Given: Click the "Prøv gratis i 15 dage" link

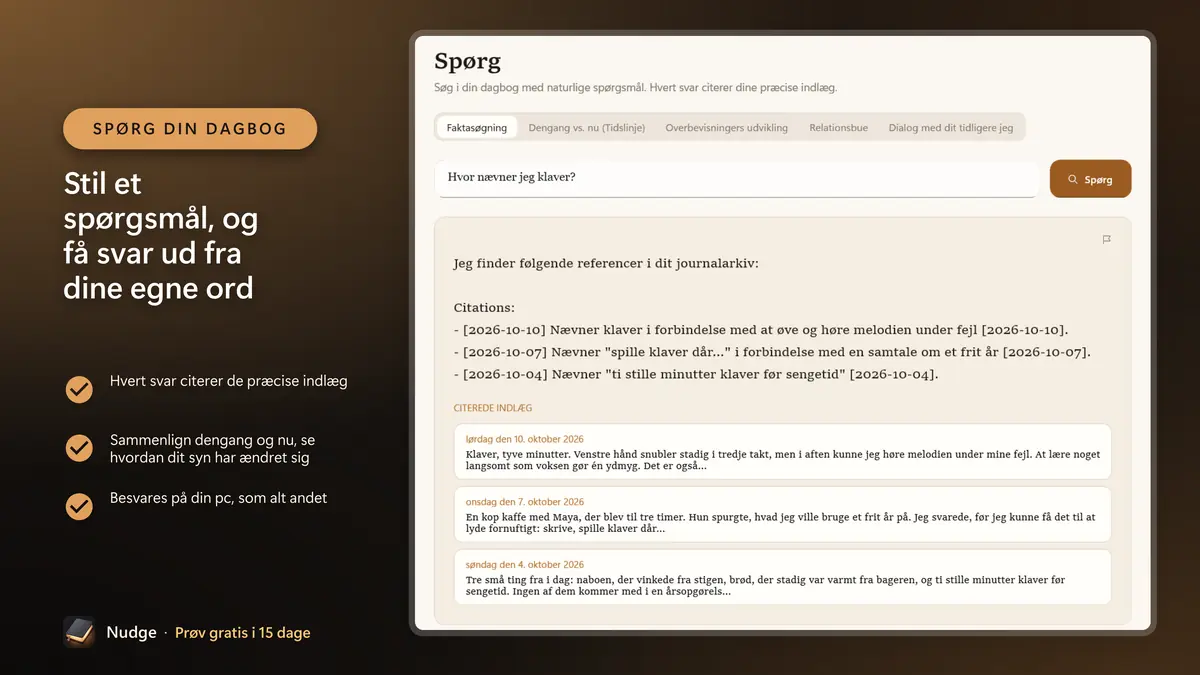Looking at the screenshot, I should 243,633.
